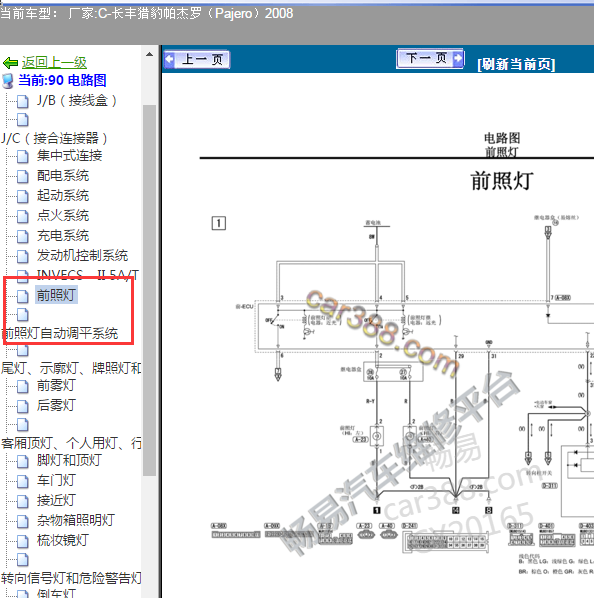Open 充电系统 entry
This screenshot has width=594, height=598.
pyautogui.click(x=63, y=236)
